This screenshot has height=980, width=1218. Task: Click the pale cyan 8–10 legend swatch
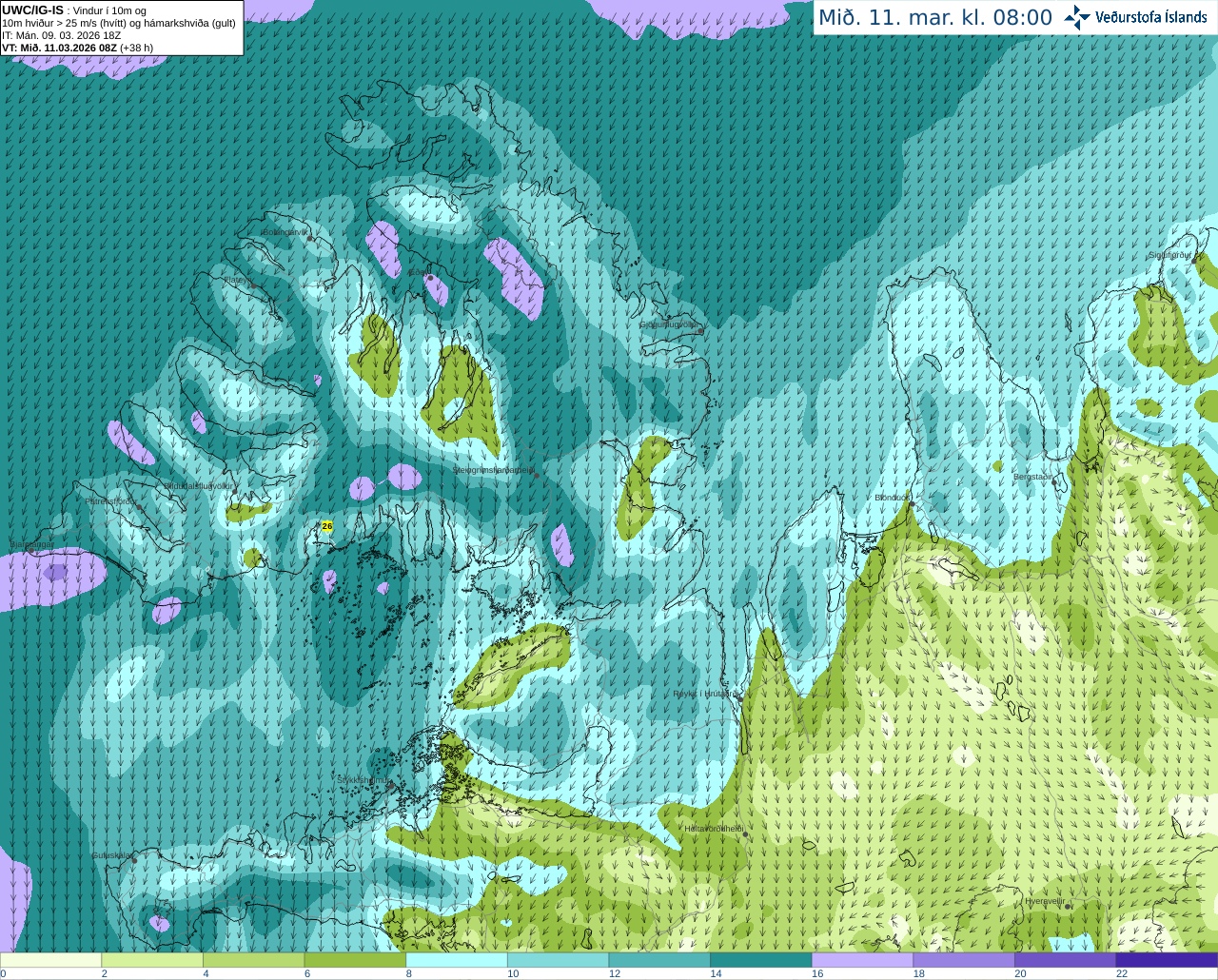click(x=457, y=960)
